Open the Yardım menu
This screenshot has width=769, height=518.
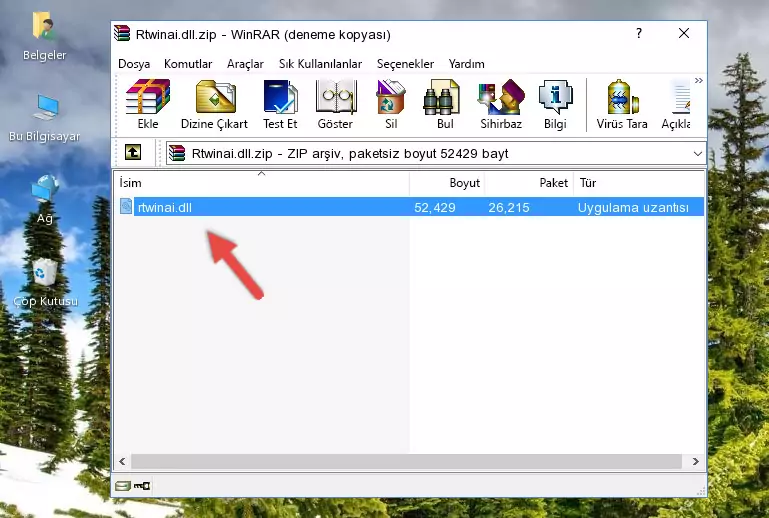click(466, 64)
